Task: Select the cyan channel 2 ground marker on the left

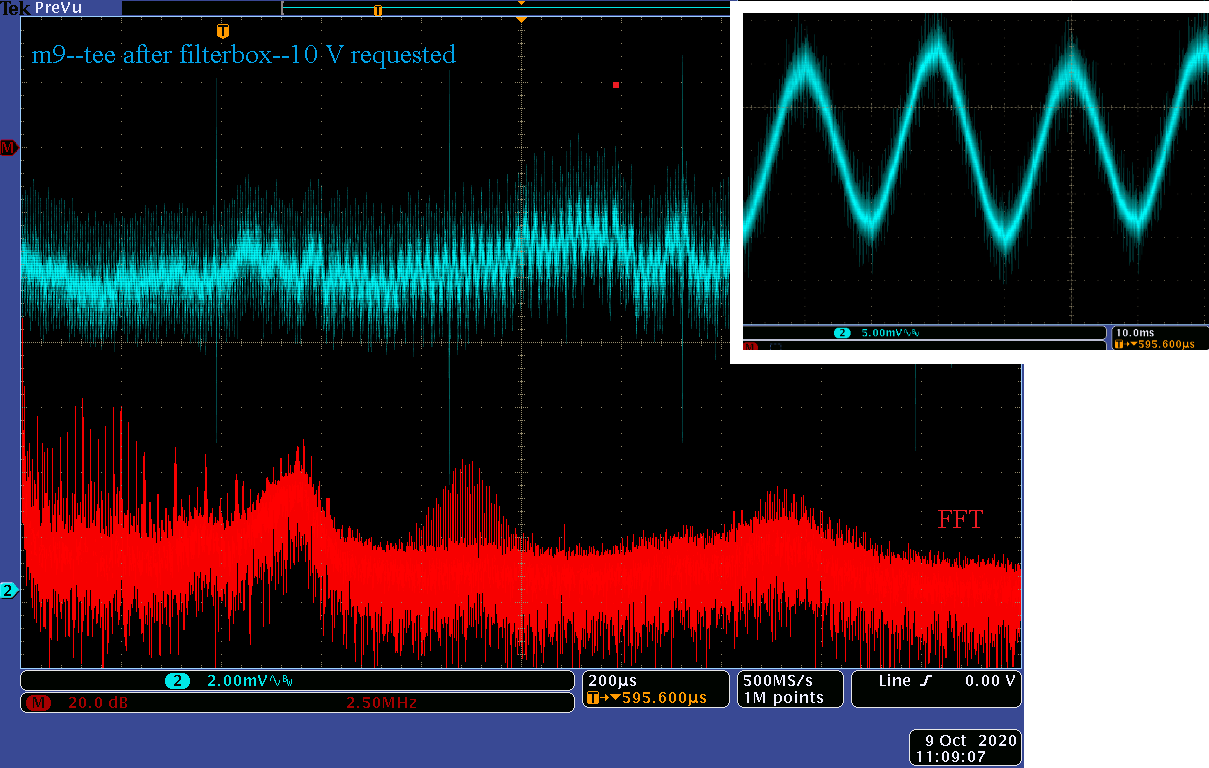Action: 9,590
